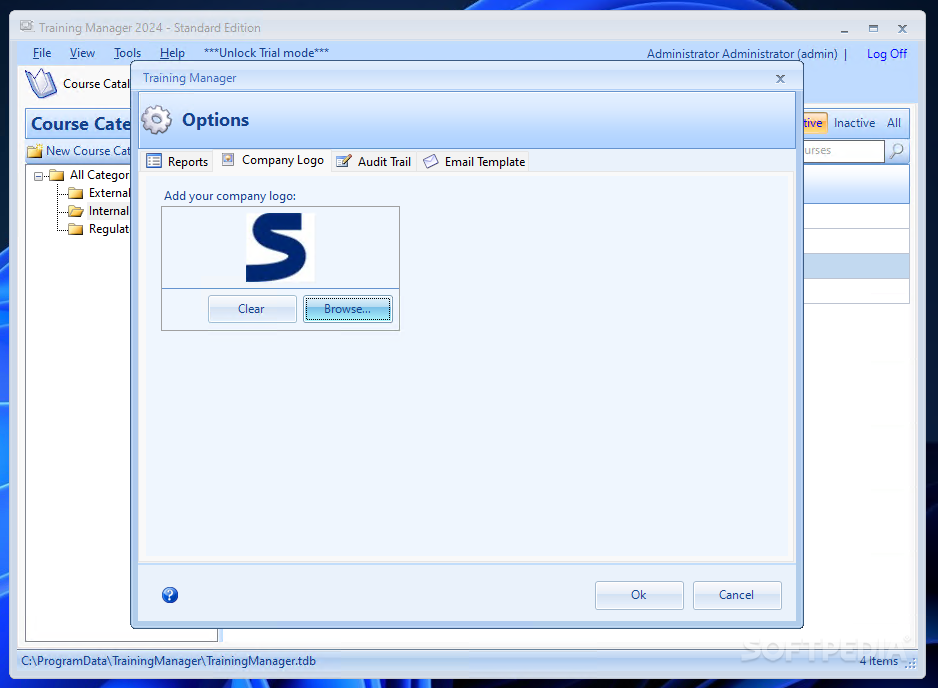Open the Tools menu
The height and width of the screenshot is (688, 938).
[x=127, y=53]
